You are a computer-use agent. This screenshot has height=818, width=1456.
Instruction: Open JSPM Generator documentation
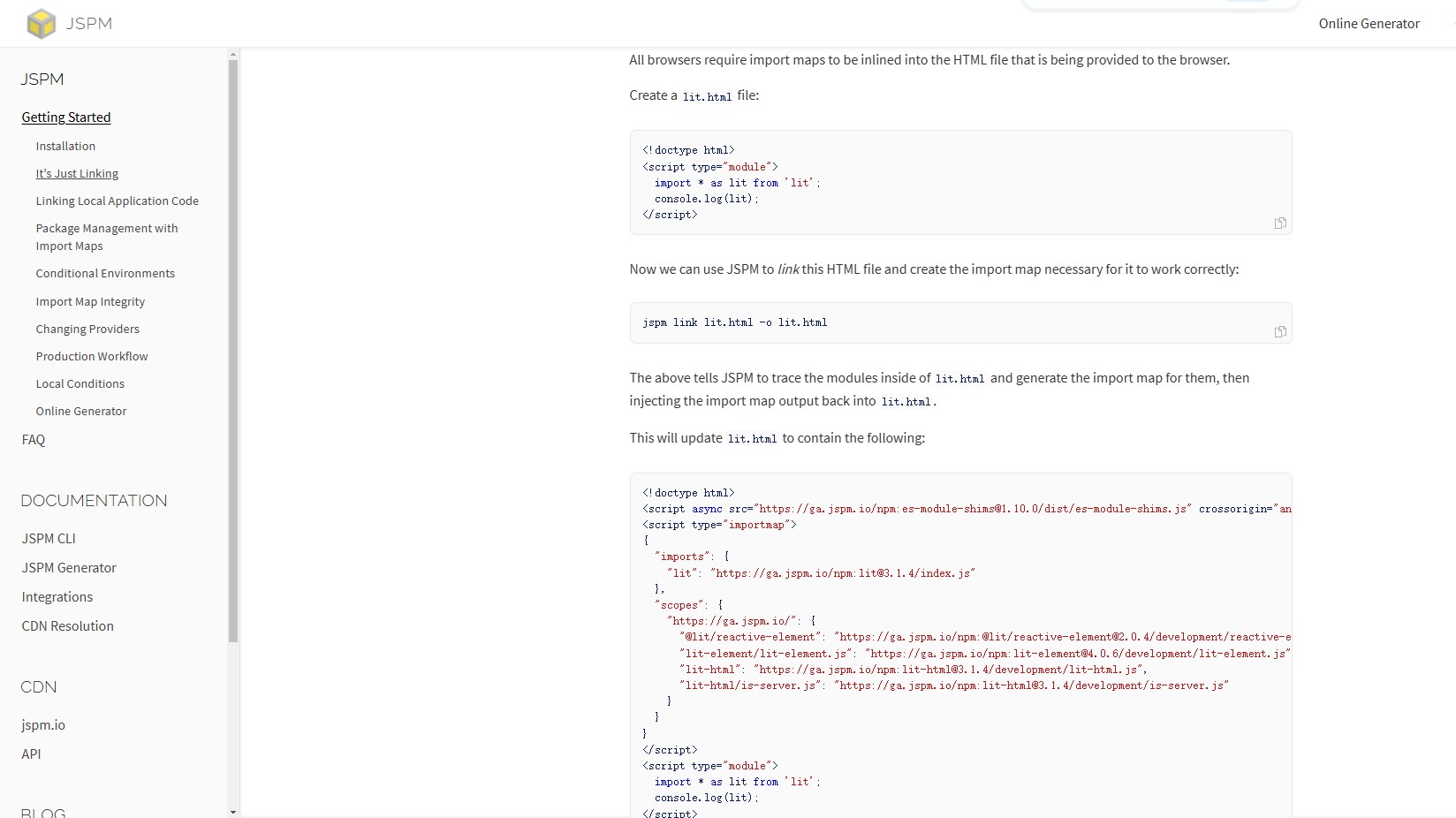click(x=69, y=568)
